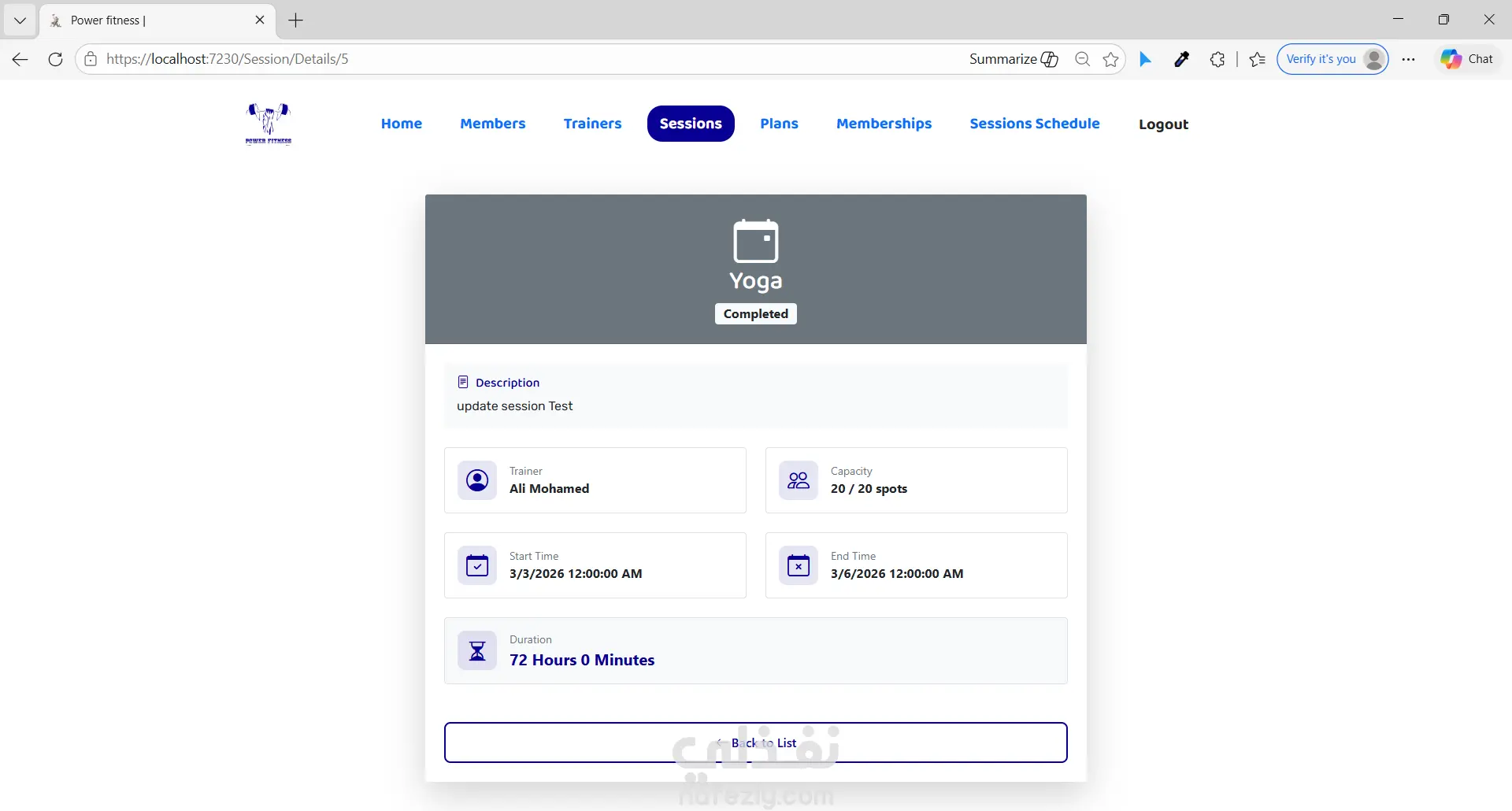The width and height of the screenshot is (1512, 811).
Task: Click end time 3/6/2026 12:00:00 AM
Action: coord(897,574)
